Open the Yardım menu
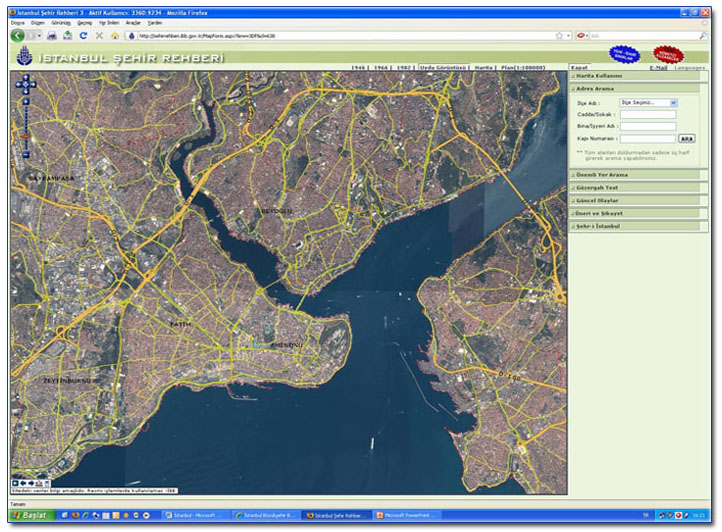This screenshot has height=532, width=722. 155,23
